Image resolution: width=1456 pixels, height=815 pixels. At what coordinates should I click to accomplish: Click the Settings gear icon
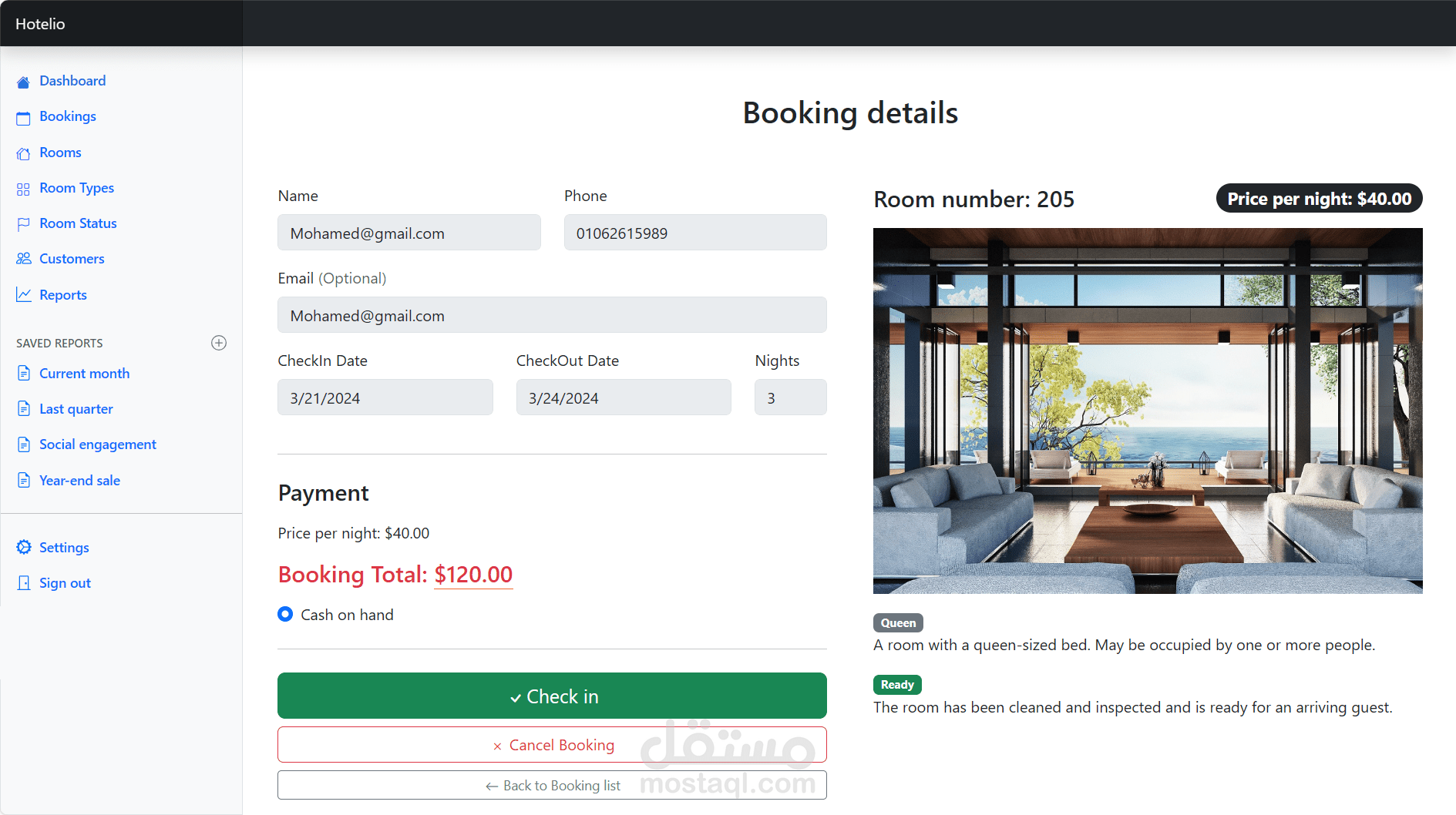(24, 547)
